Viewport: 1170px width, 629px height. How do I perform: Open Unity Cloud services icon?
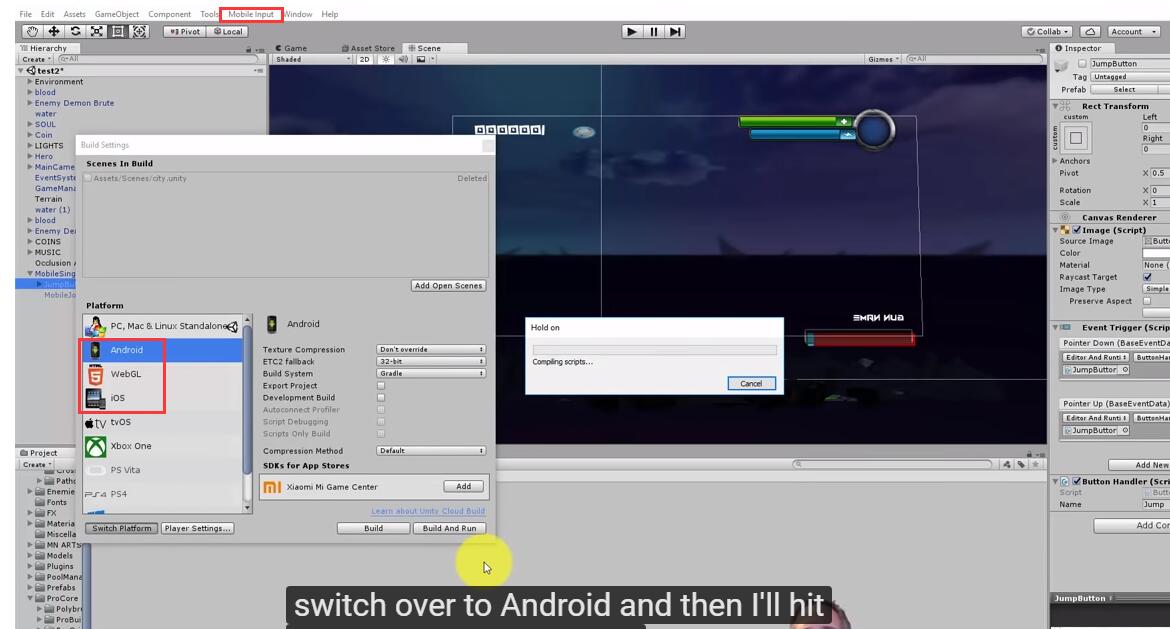point(1090,31)
